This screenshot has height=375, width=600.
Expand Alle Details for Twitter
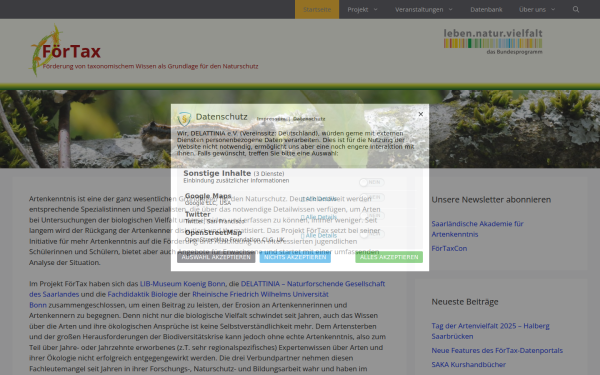(319, 217)
